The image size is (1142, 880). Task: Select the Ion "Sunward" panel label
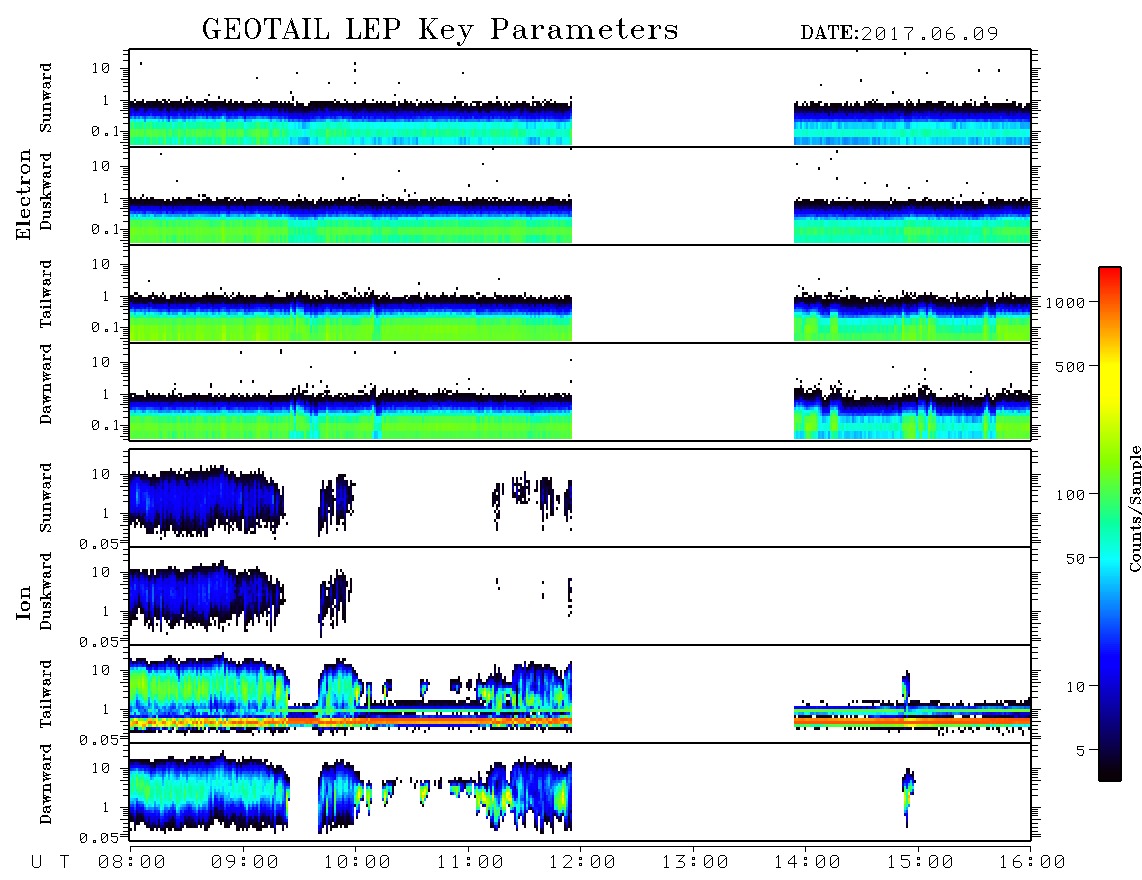(46, 498)
